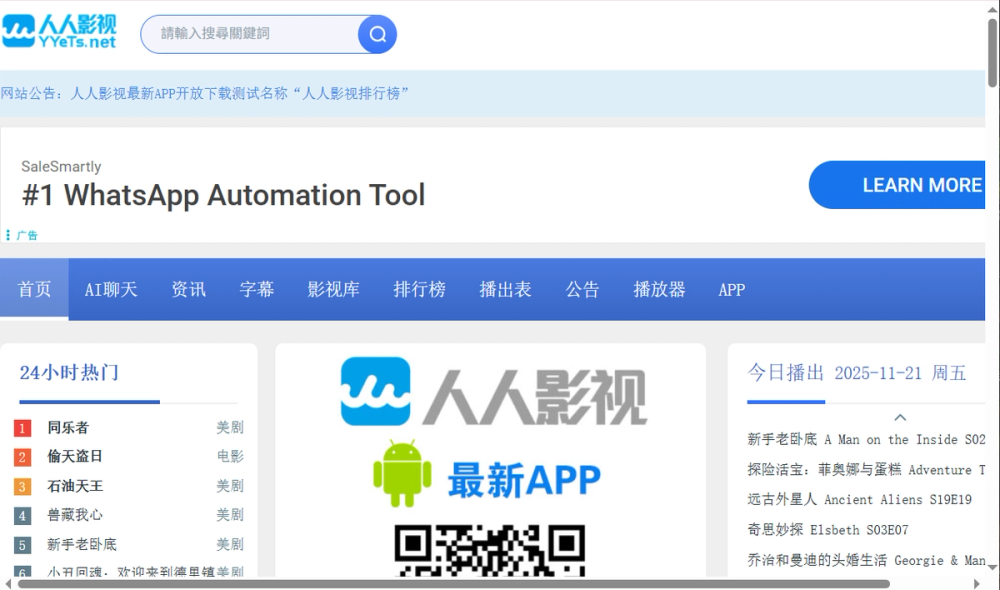Viewport: 1000px width, 590px height.
Task: Click the 最新APP banner text
Action: (524, 480)
